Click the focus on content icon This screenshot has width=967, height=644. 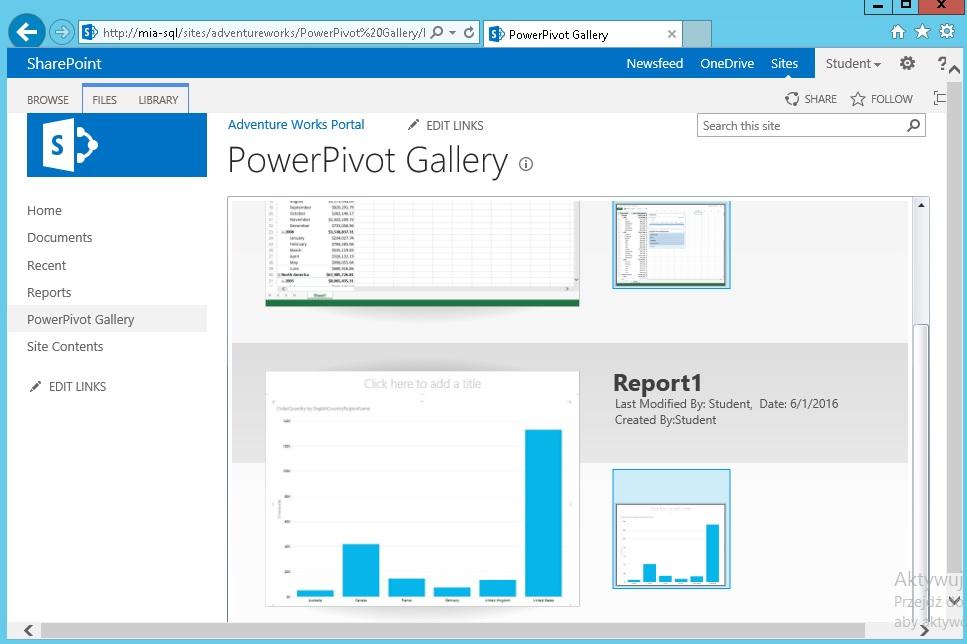click(x=939, y=98)
